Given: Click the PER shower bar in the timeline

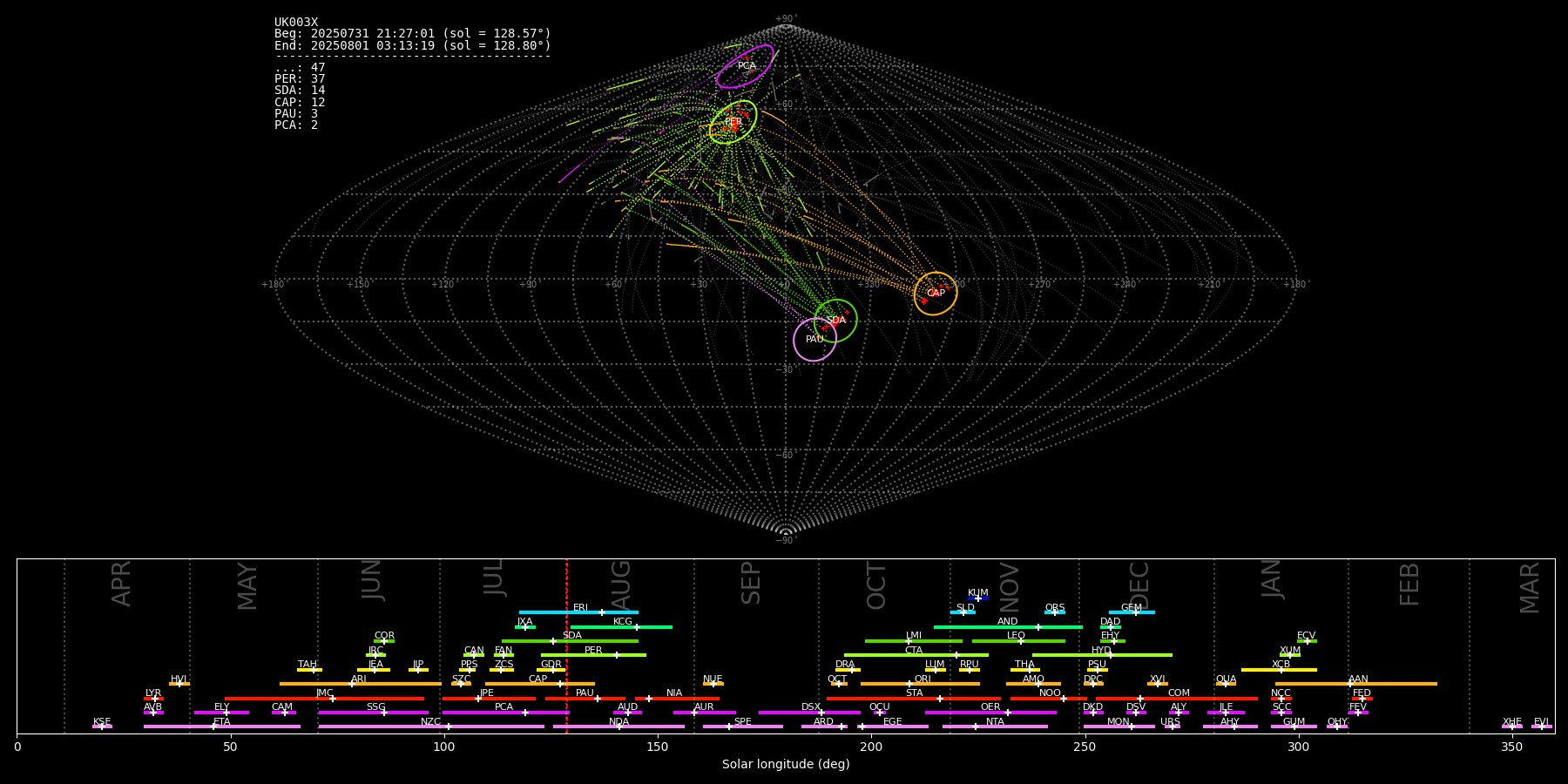Looking at the screenshot, I should 593,655.
